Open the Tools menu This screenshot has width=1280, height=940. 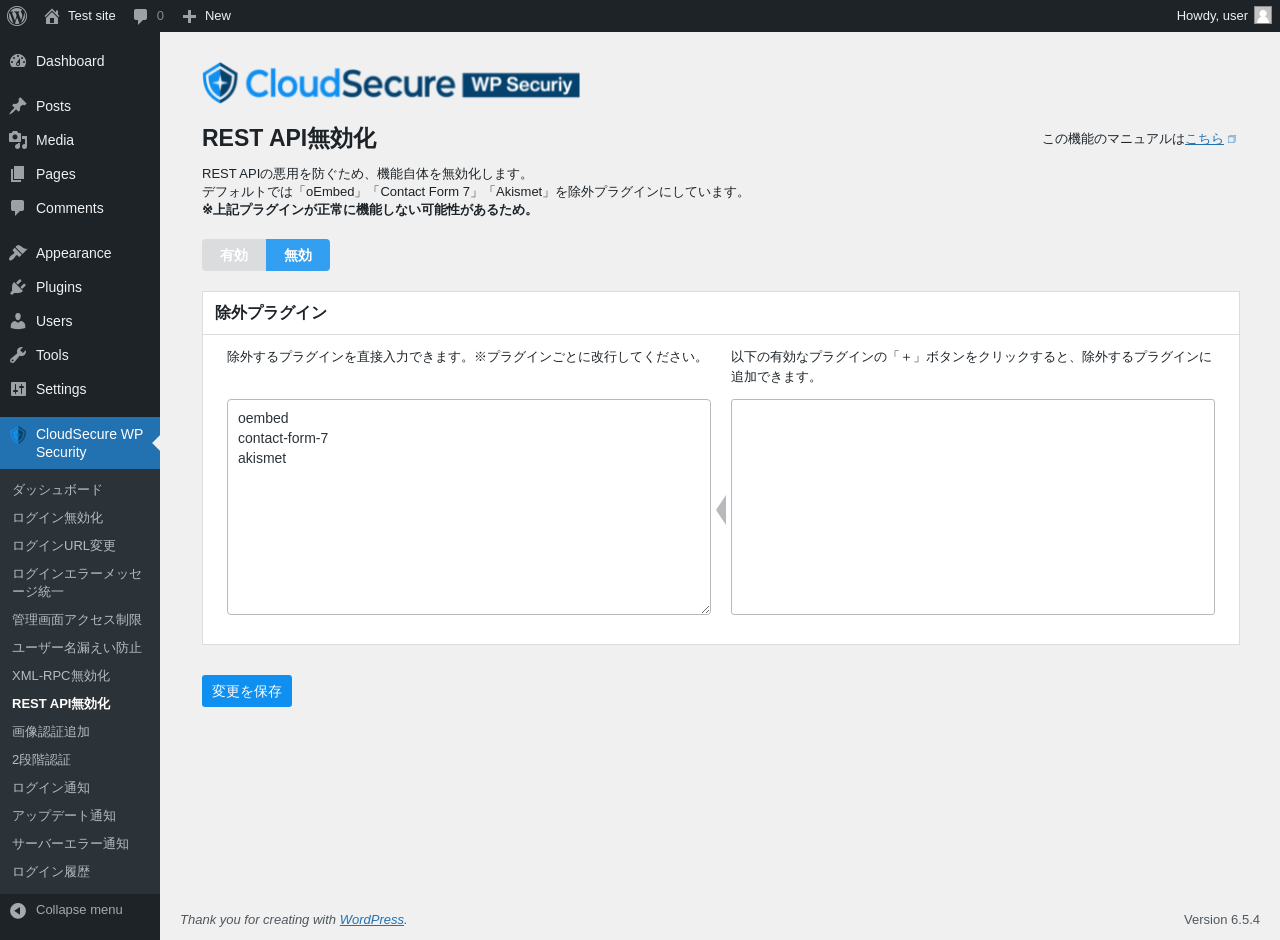[x=80, y=355]
